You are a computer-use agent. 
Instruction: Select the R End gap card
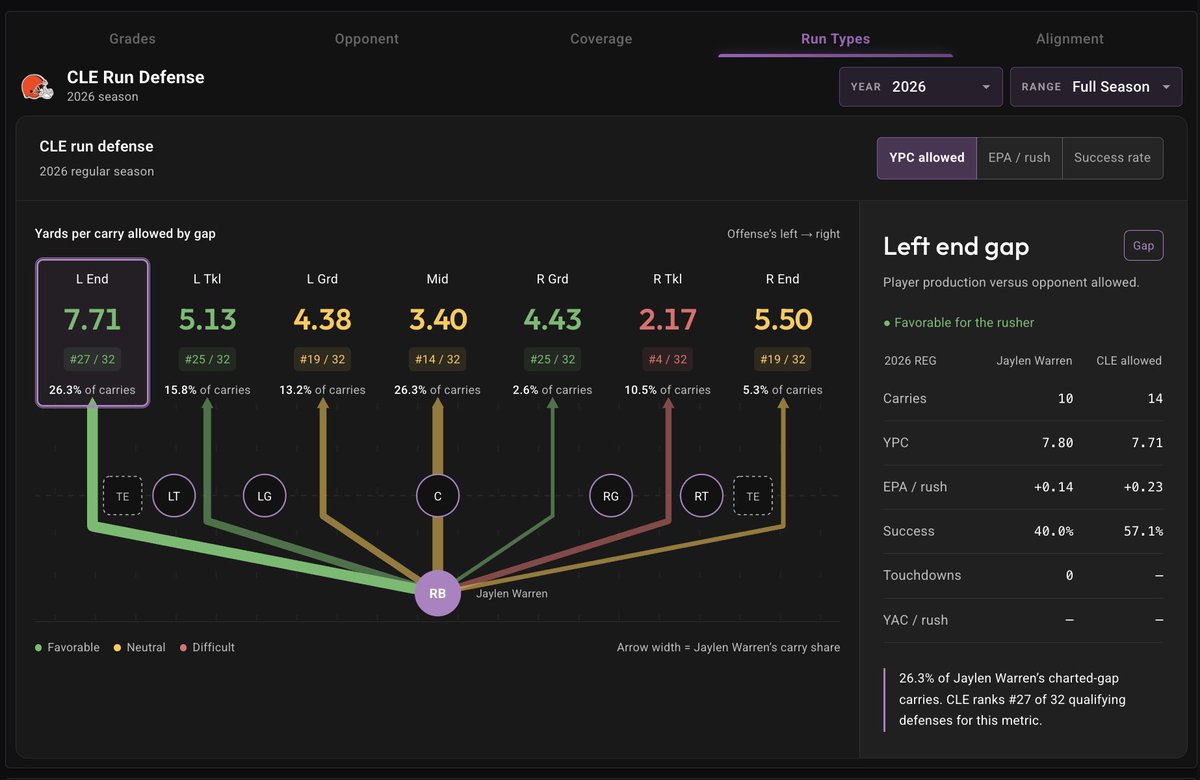point(783,333)
